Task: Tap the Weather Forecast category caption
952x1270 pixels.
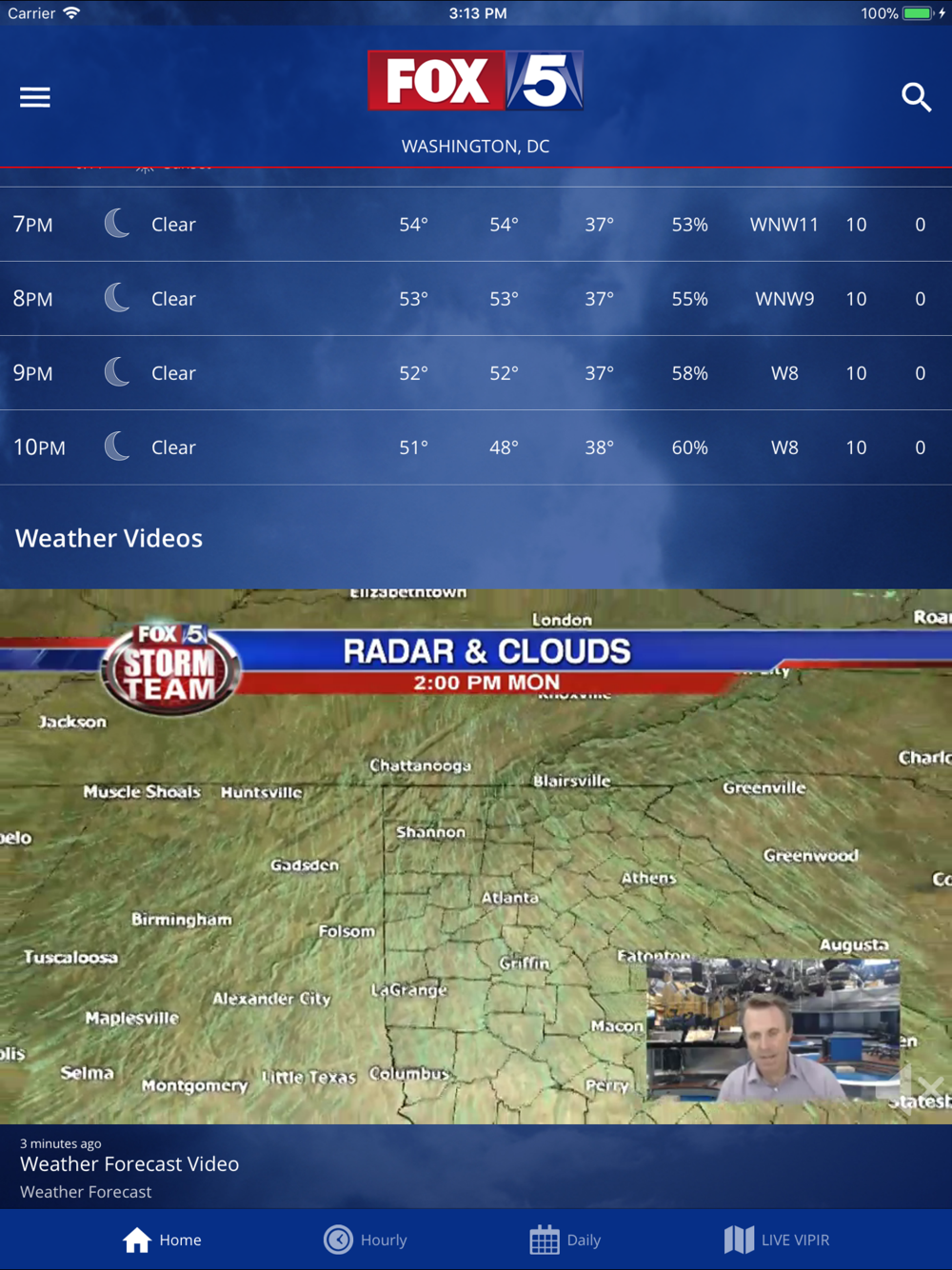Action: coord(86,1192)
